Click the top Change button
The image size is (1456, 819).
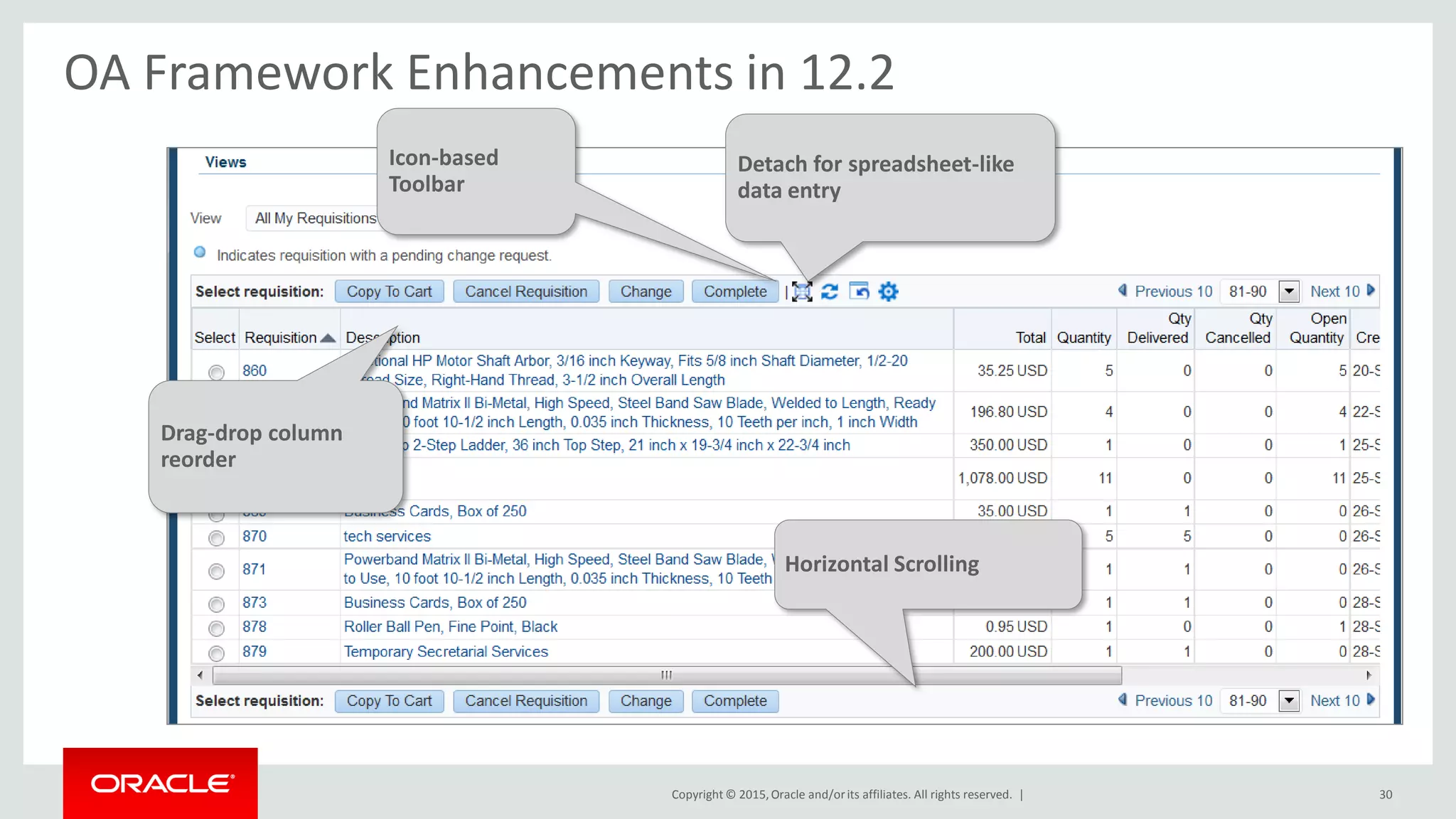[x=646, y=291]
